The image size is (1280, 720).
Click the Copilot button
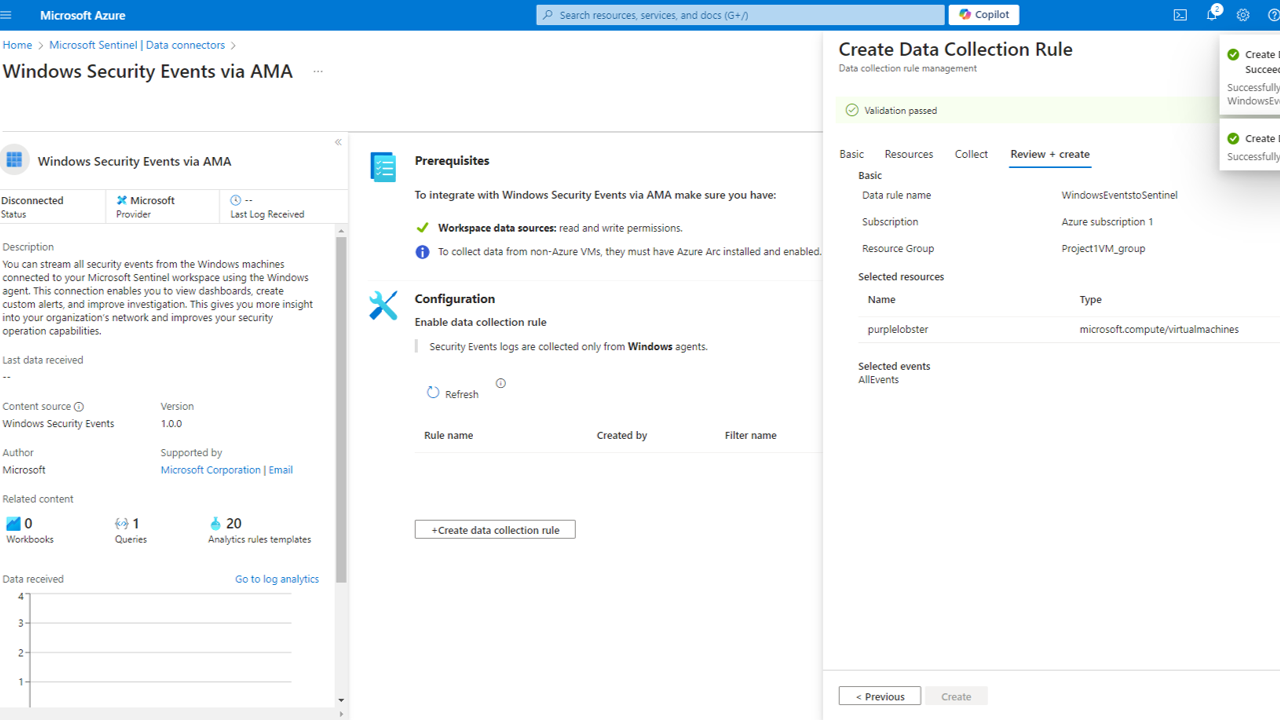[x=984, y=15]
